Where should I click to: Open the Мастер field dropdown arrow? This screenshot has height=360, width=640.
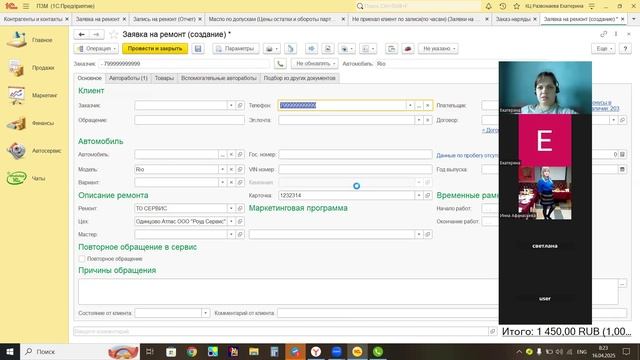pos(231,234)
